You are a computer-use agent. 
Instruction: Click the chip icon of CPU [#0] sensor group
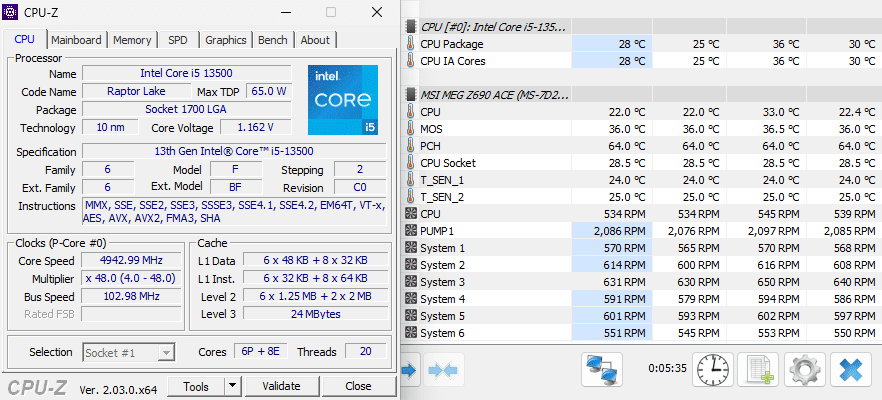[411, 26]
